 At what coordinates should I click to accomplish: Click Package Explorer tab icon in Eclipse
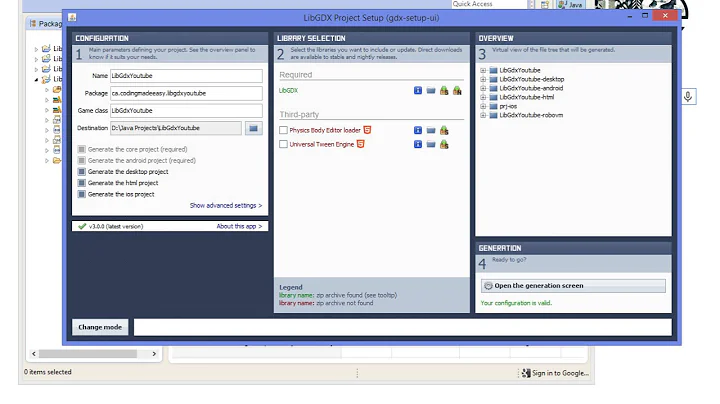33,23
